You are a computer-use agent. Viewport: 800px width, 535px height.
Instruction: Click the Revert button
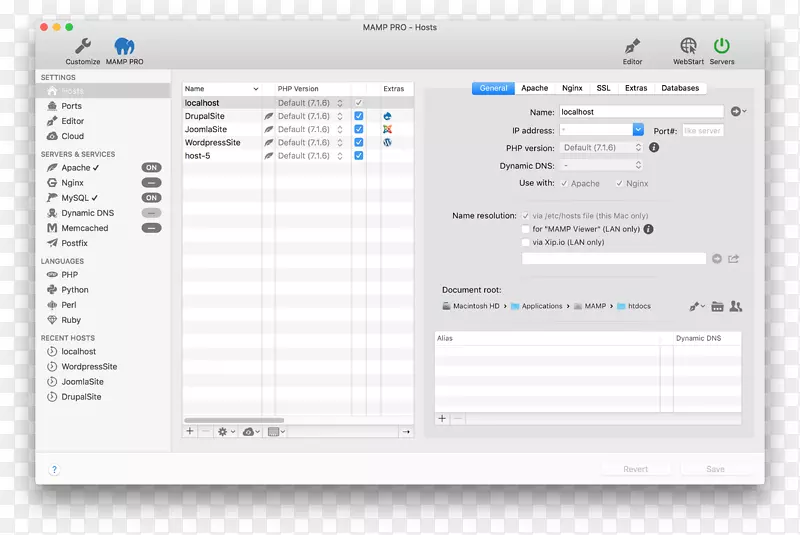(636, 469)
